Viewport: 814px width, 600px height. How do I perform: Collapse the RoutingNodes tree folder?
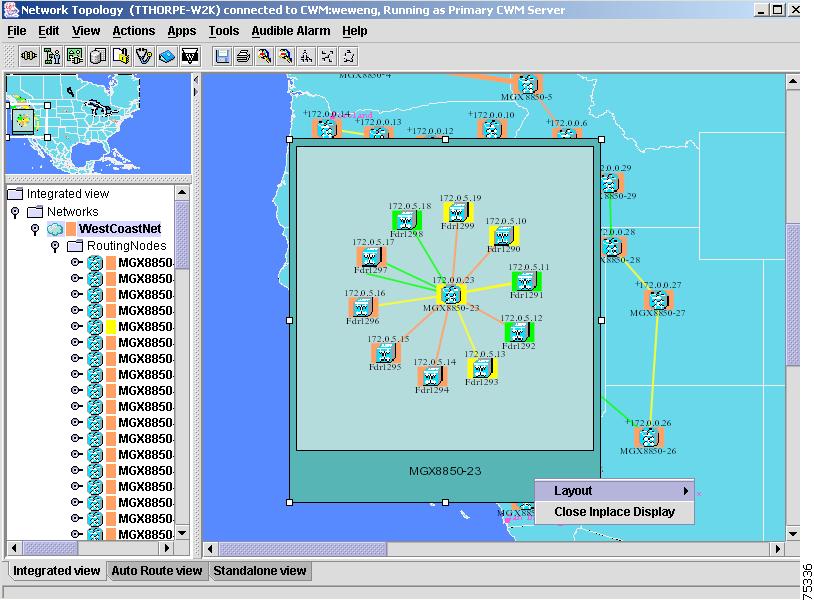tap(55, 246)
